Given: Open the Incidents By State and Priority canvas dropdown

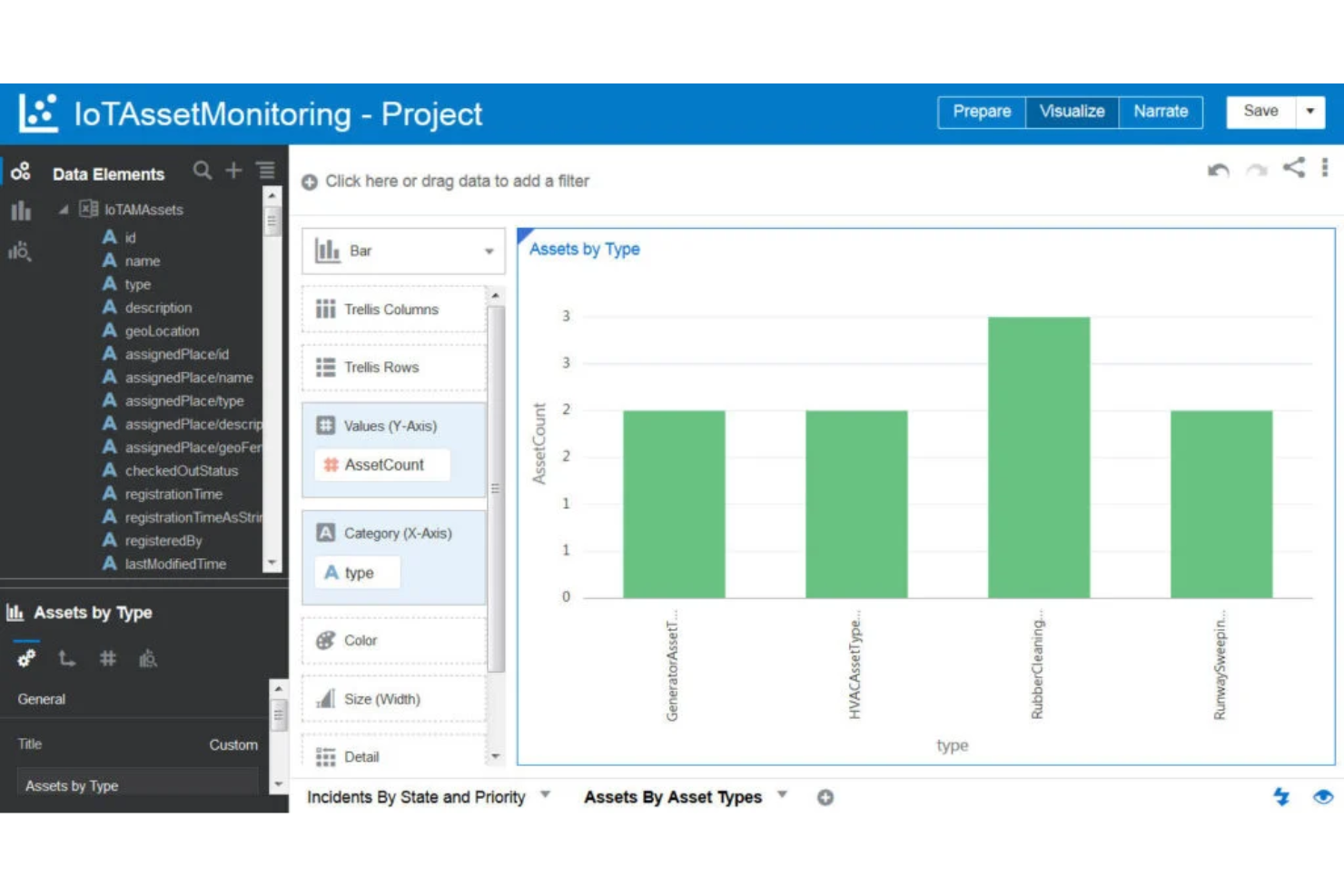Looking at the screenshot, I should click(545, 797).
